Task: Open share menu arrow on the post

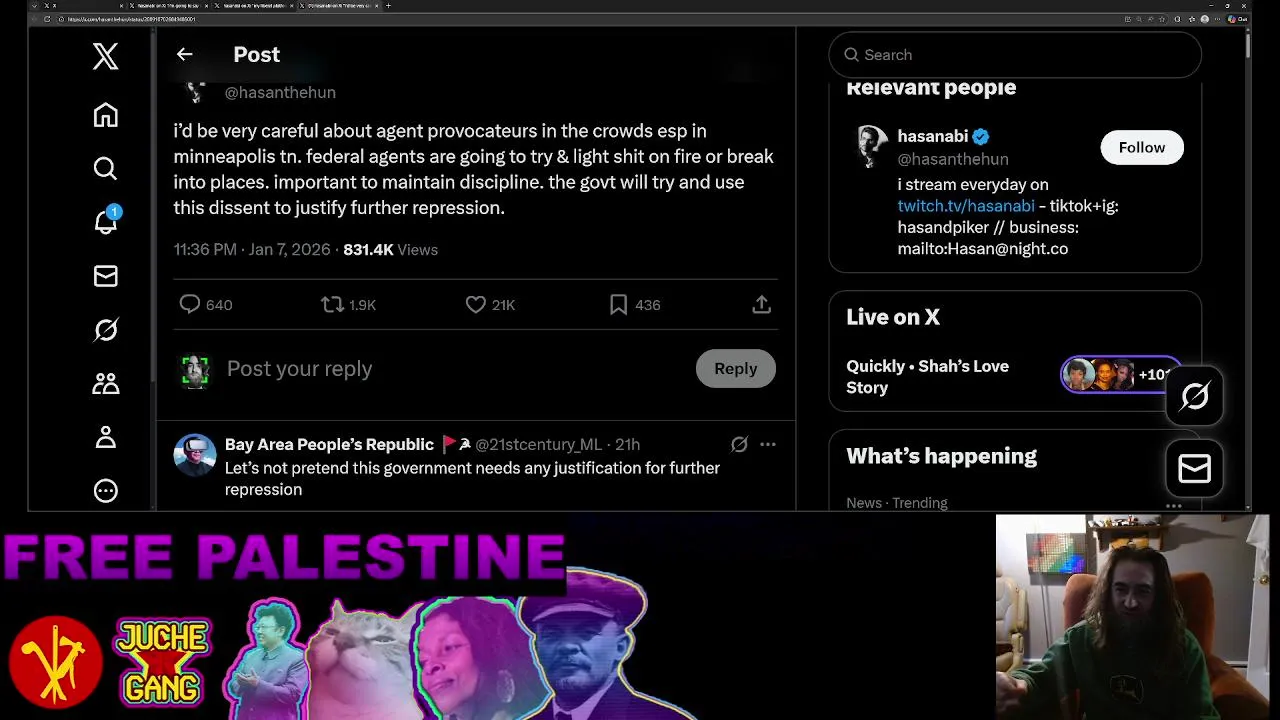Action: pyautogui.click(x=761, y=304)
